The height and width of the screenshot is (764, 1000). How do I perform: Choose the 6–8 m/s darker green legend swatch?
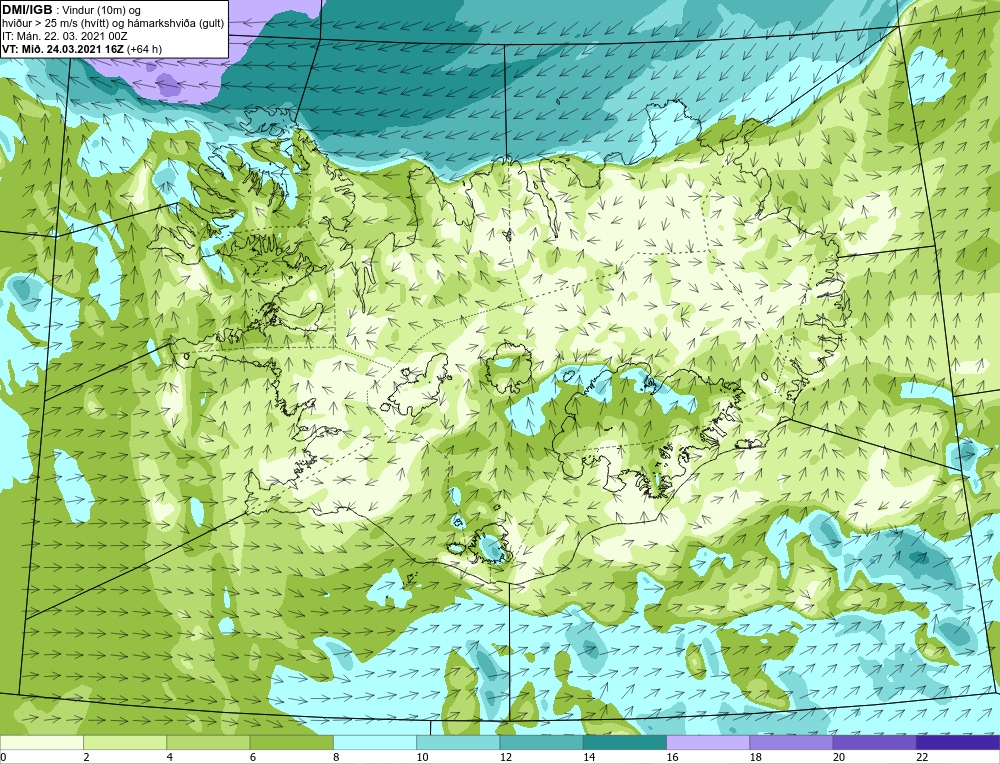coord(291,742)
